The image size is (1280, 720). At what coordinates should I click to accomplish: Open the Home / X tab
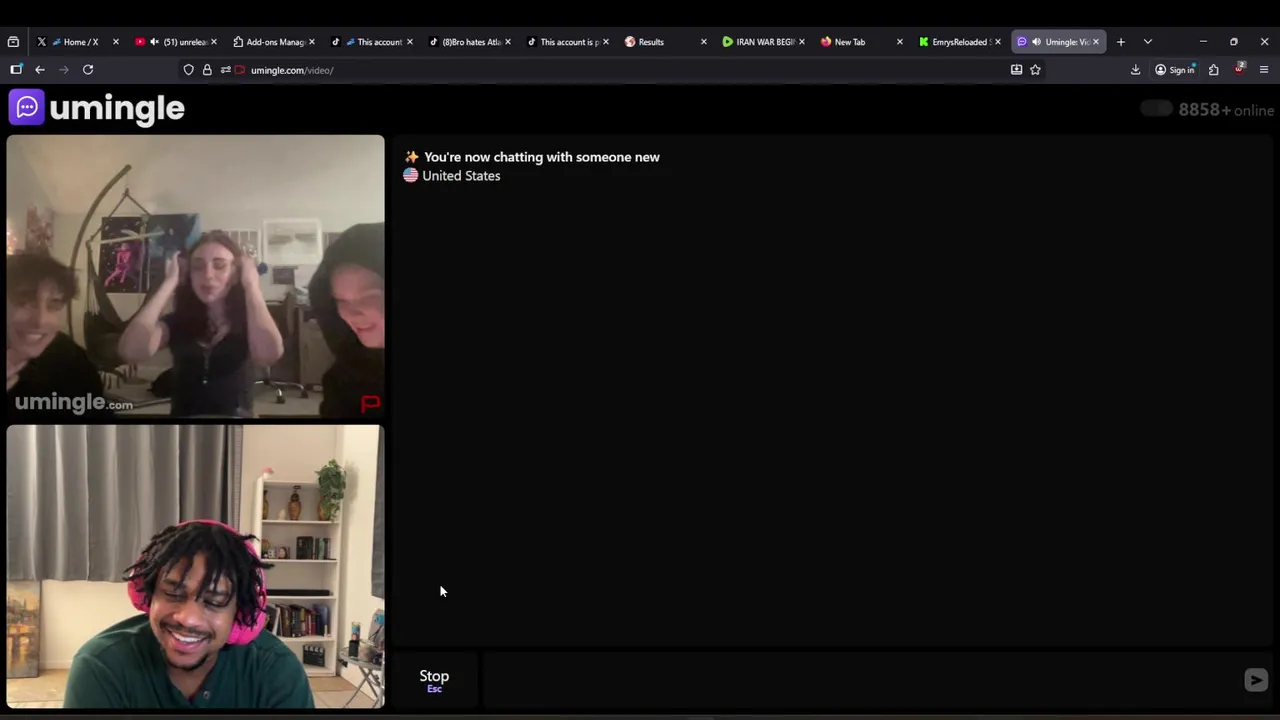80,42
